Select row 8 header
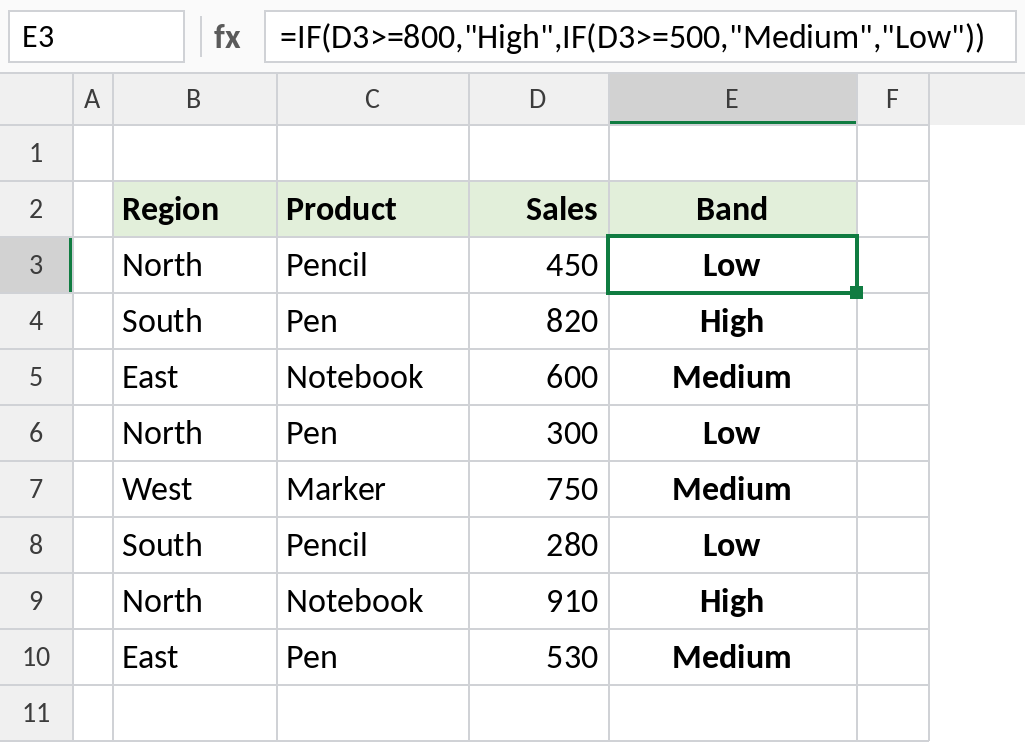The image size is (1026, 742). click(x=36, y=545)
